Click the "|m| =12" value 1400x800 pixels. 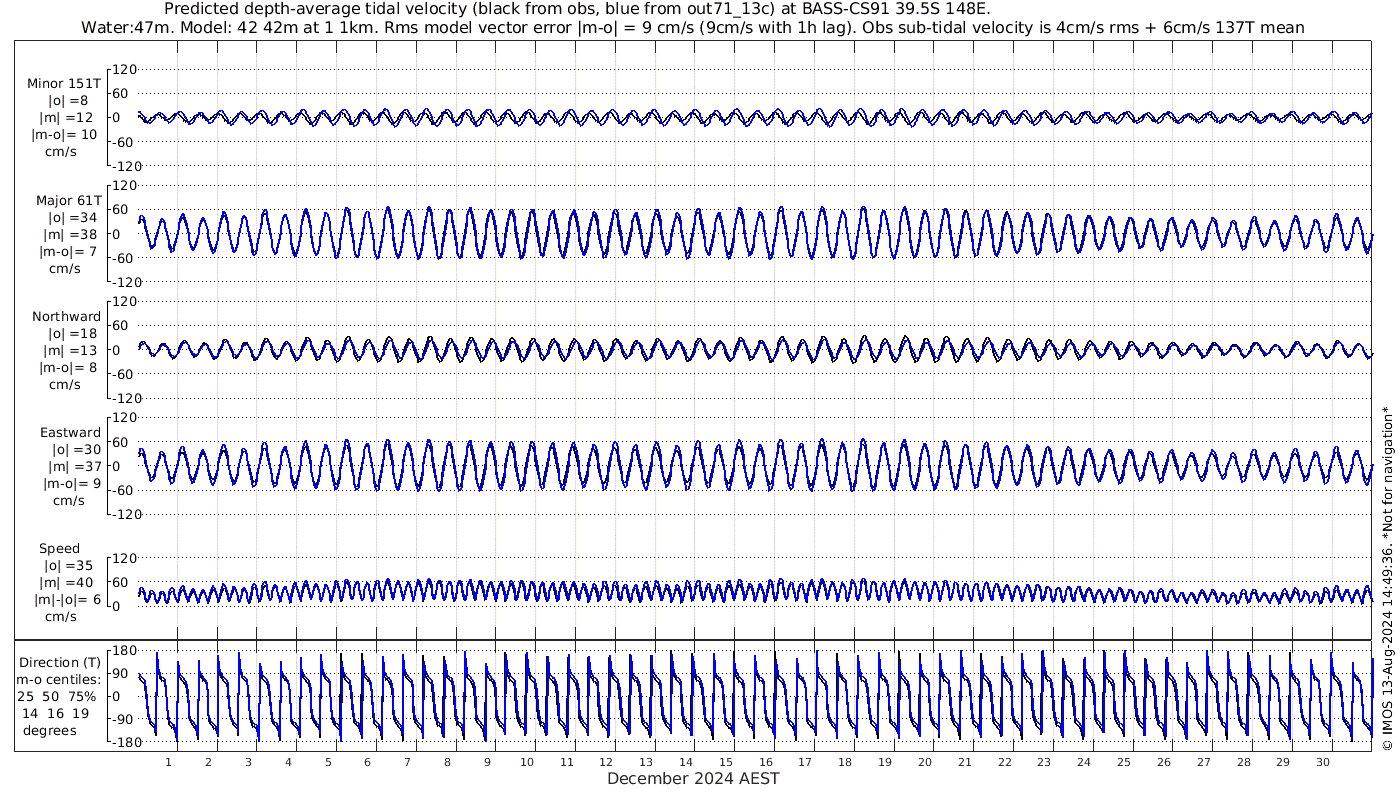click(x=67, y=118)
